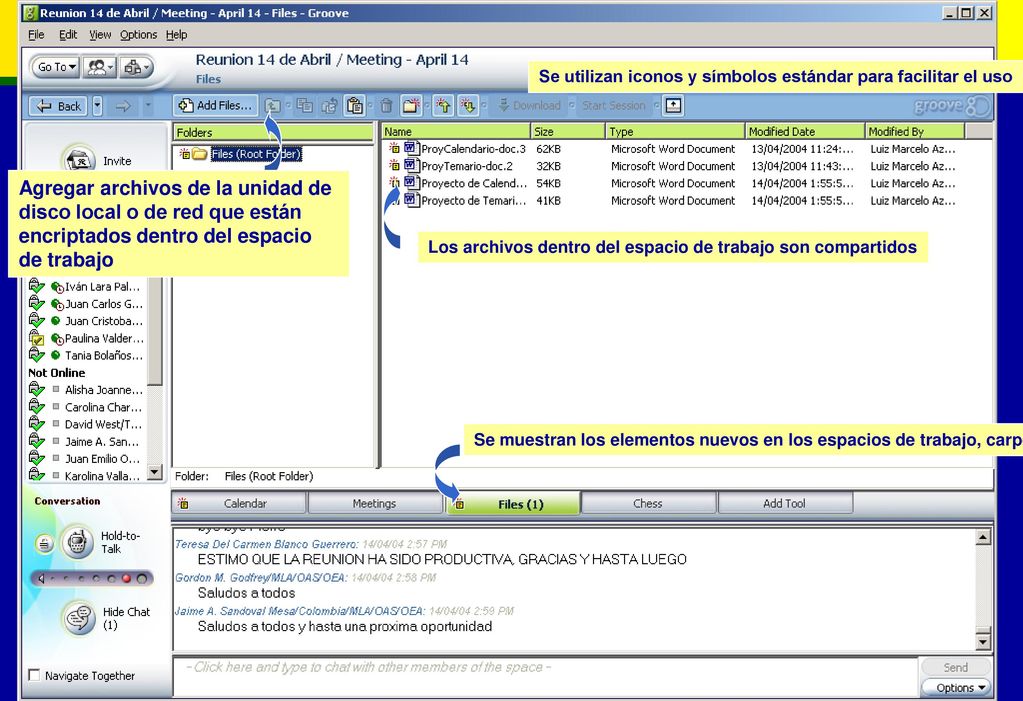
Task: Select the ProyTemario-doc.2 file
Action: tap(466, 166)
